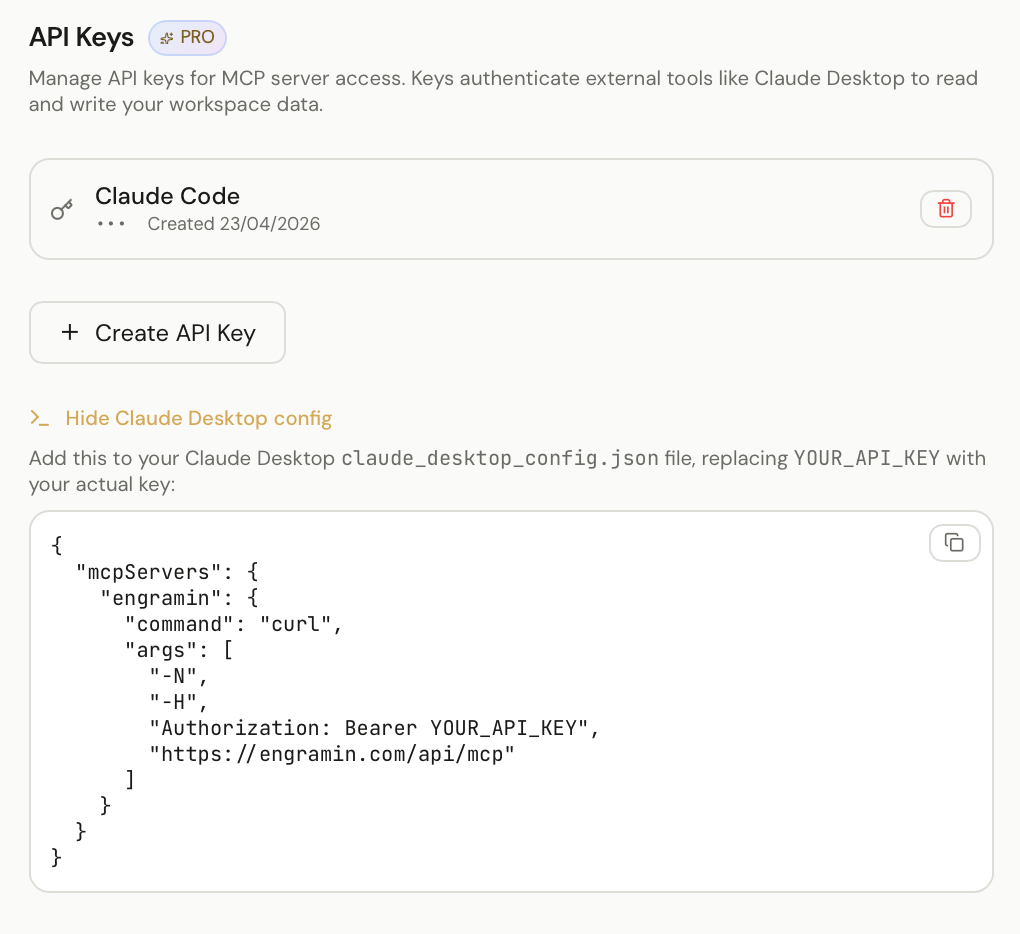Viewport: 1020px width, 934px height.
Task: Click the Authorization Bearer YOUR_API_KEY line
Action: (x=374, y=728)
